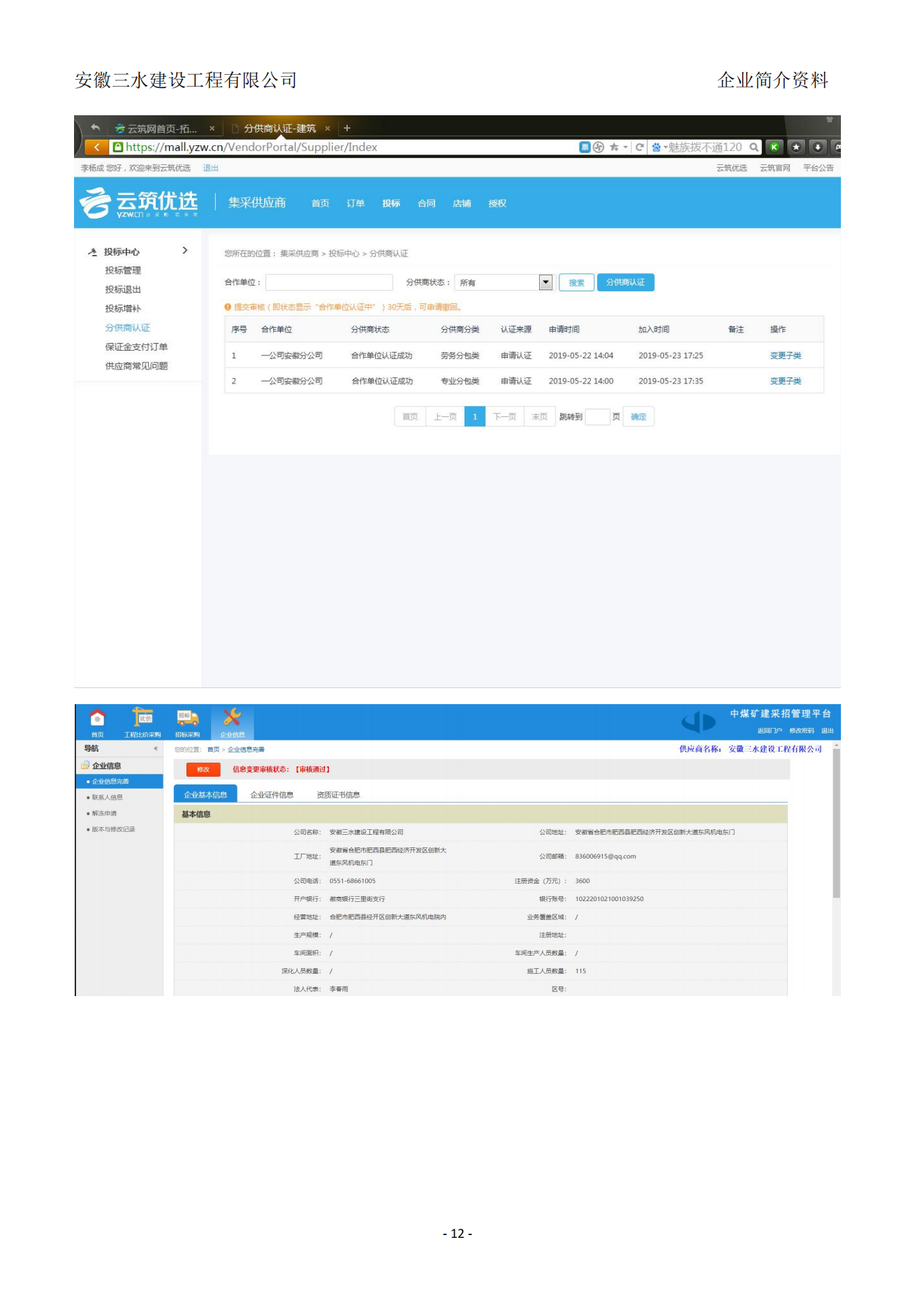Collapse the 导航 panel arrow
The image size is (924, 1307).
click(x=156, y=749)
